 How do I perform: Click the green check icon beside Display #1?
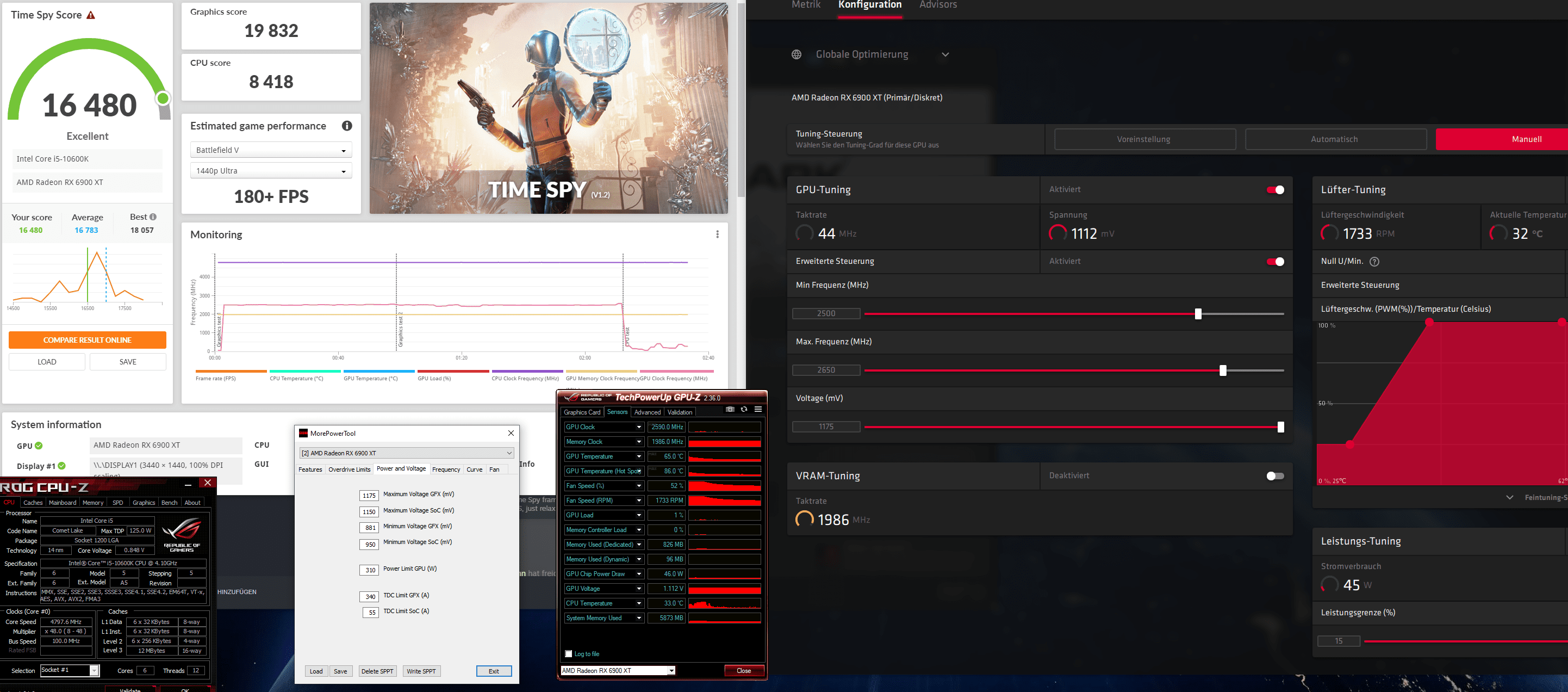61,466
